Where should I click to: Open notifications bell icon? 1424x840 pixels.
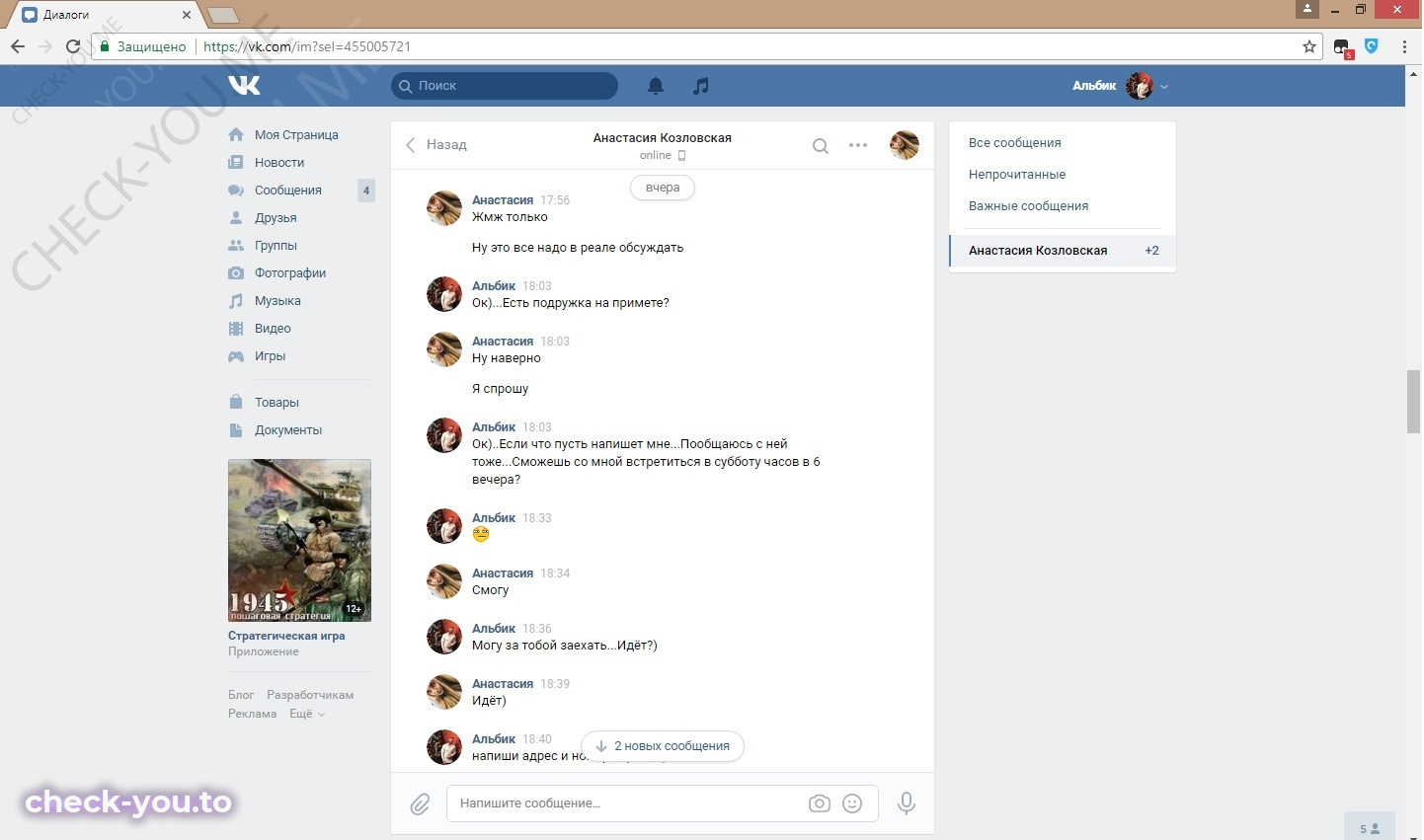(x=656, y=86)
